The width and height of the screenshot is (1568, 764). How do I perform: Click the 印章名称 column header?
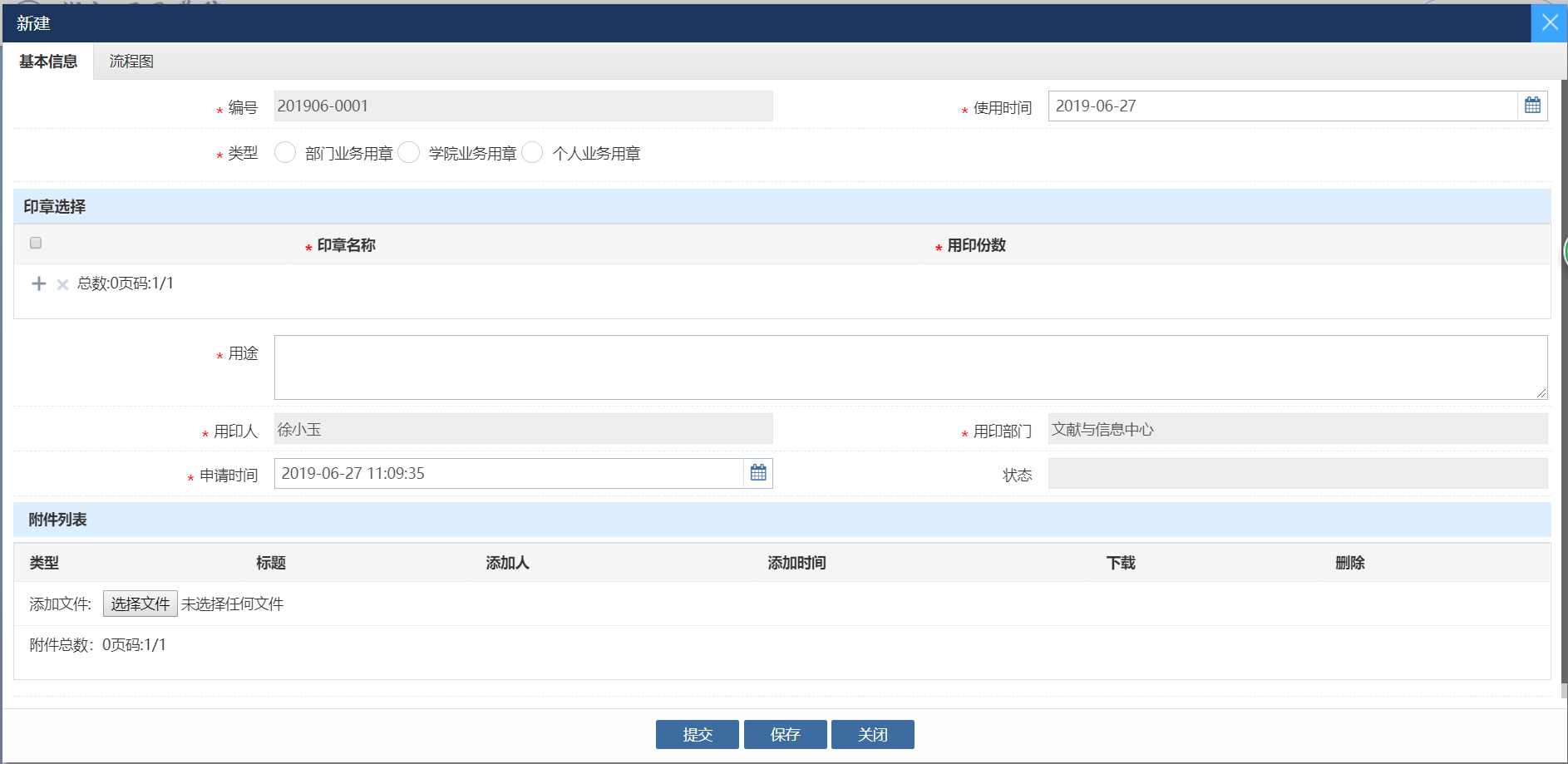[x=346, y=245]
